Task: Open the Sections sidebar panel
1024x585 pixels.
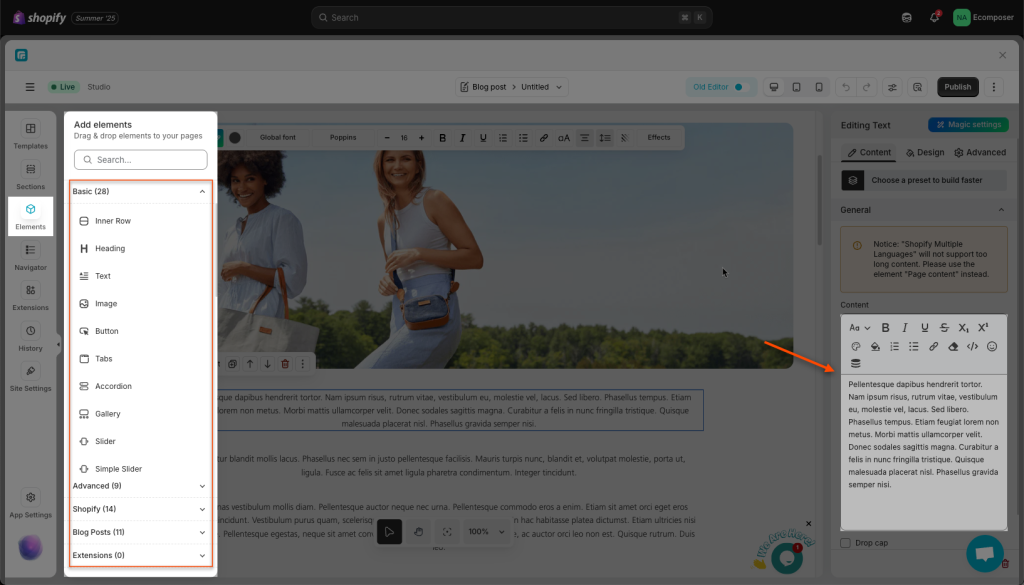Action: [30, 176]
